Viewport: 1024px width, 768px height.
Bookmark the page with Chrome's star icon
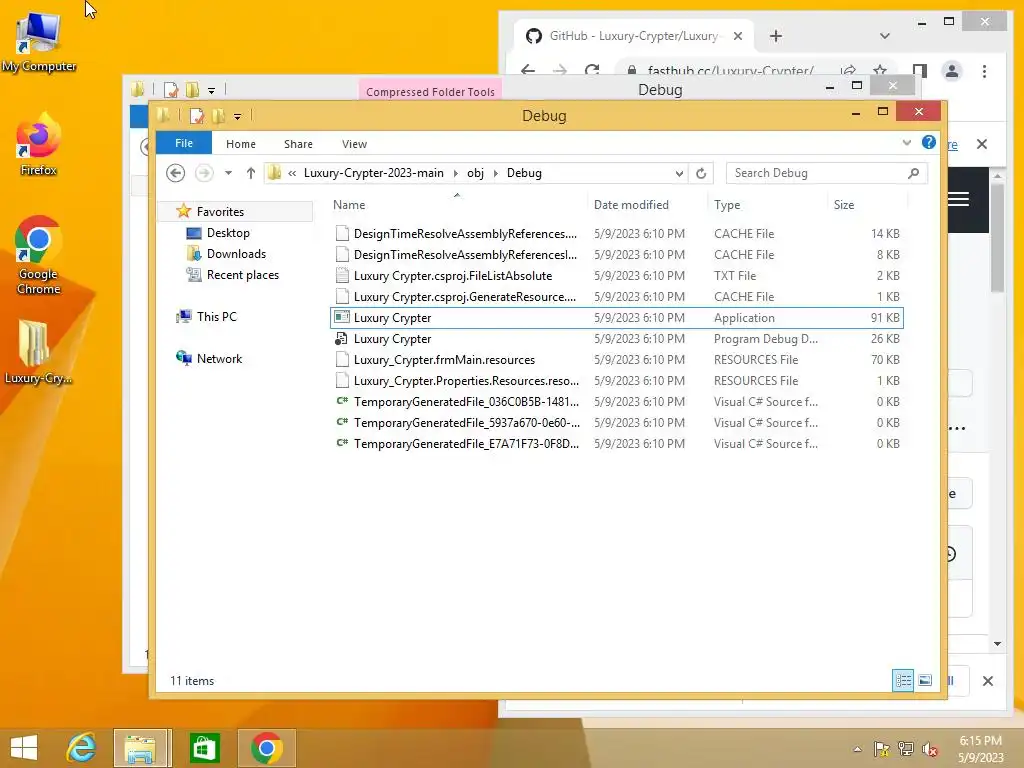880,71
